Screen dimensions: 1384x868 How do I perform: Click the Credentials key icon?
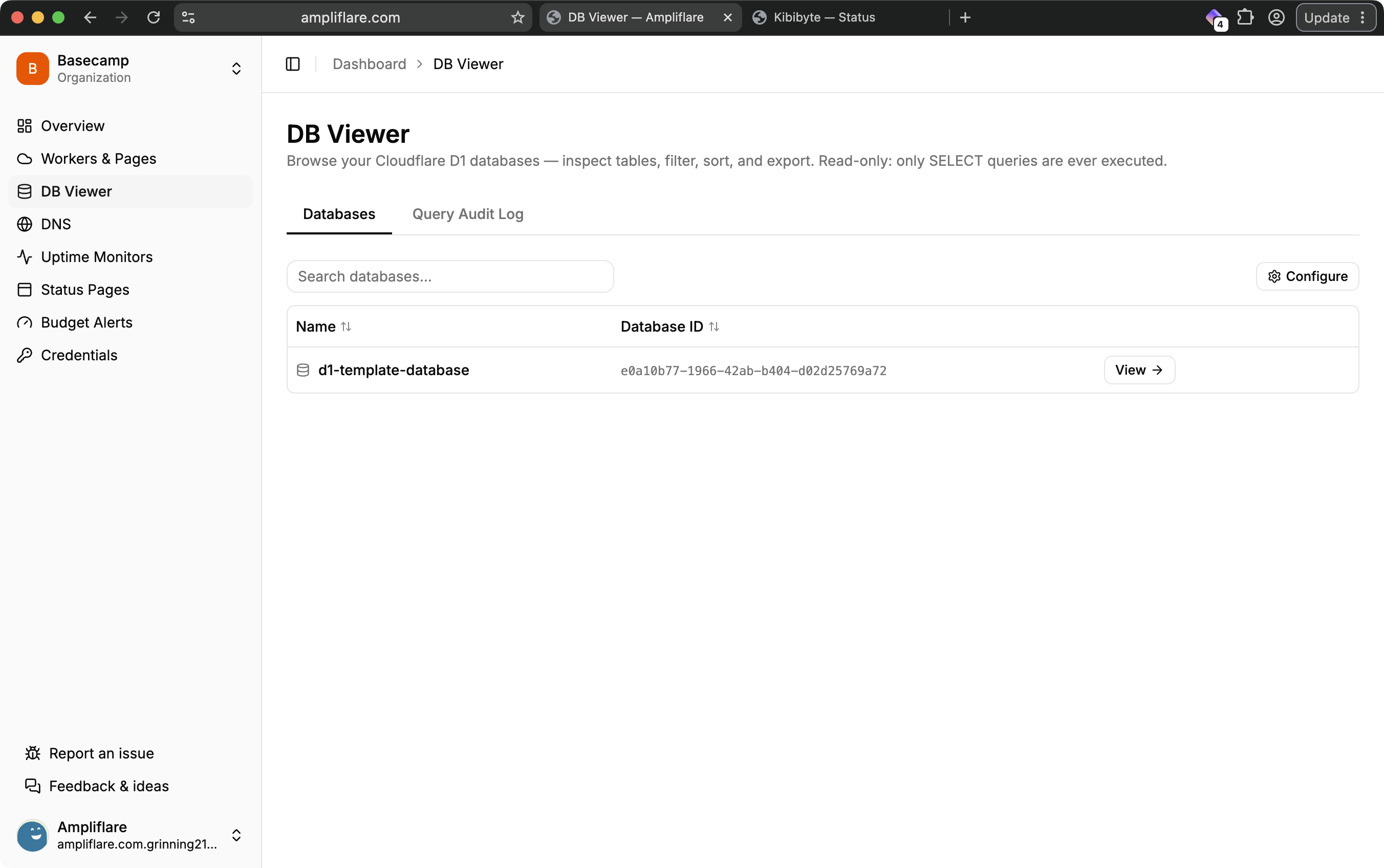click(x=24, y=355)
